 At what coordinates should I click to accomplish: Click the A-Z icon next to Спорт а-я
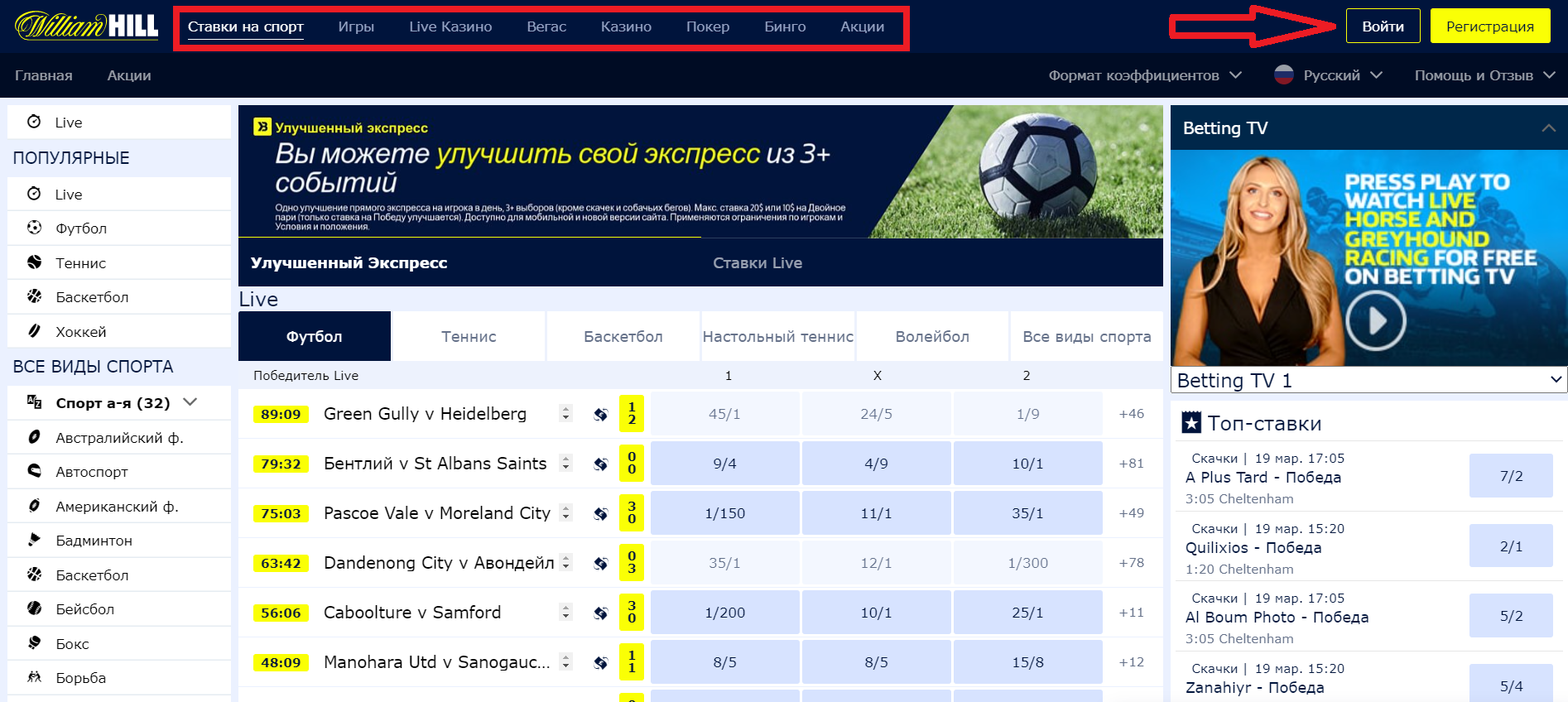(34, 402)
